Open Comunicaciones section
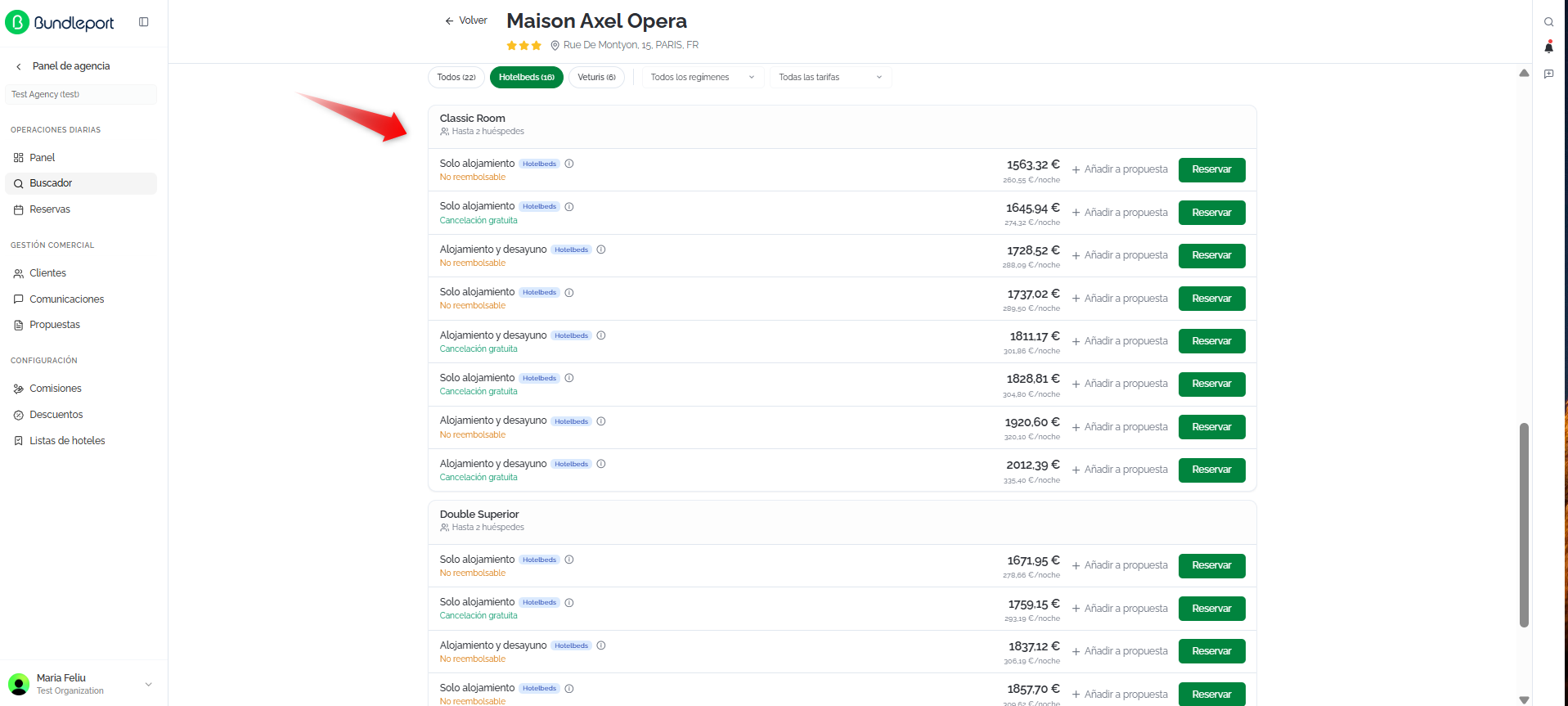This screenshot has width=1568, height=706. click(80, 299)
